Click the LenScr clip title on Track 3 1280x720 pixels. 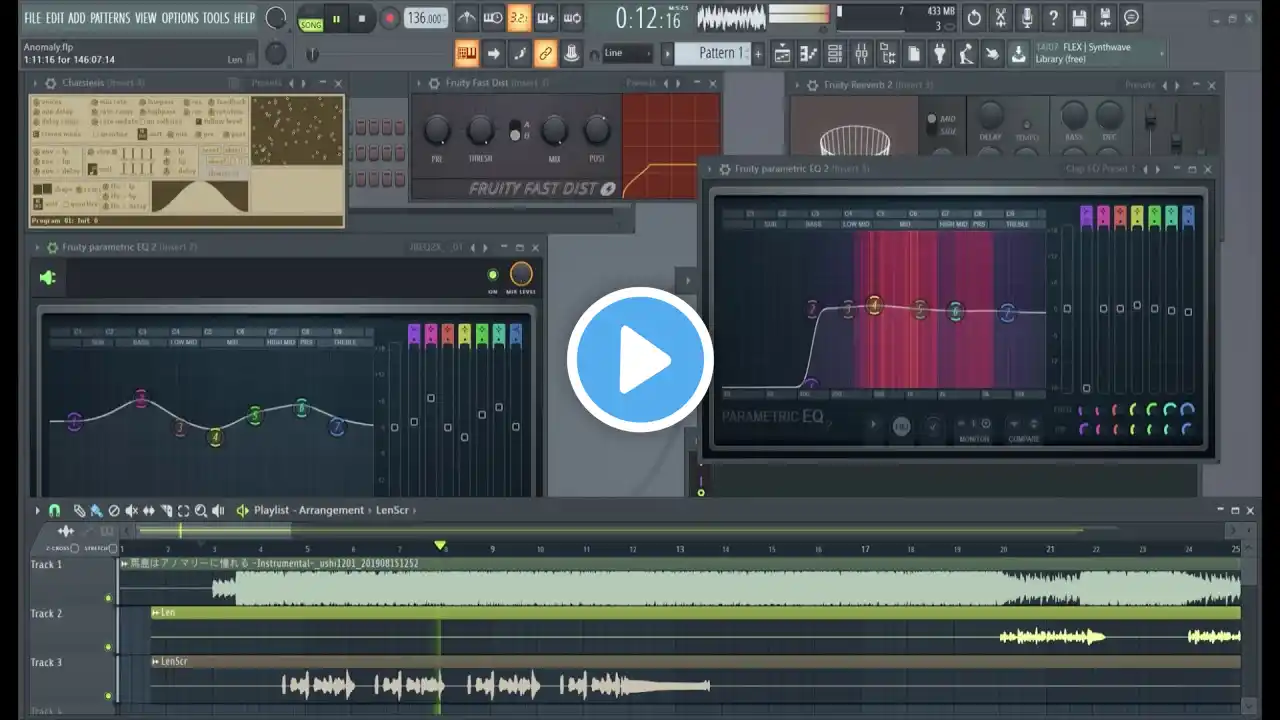(174, 661)
